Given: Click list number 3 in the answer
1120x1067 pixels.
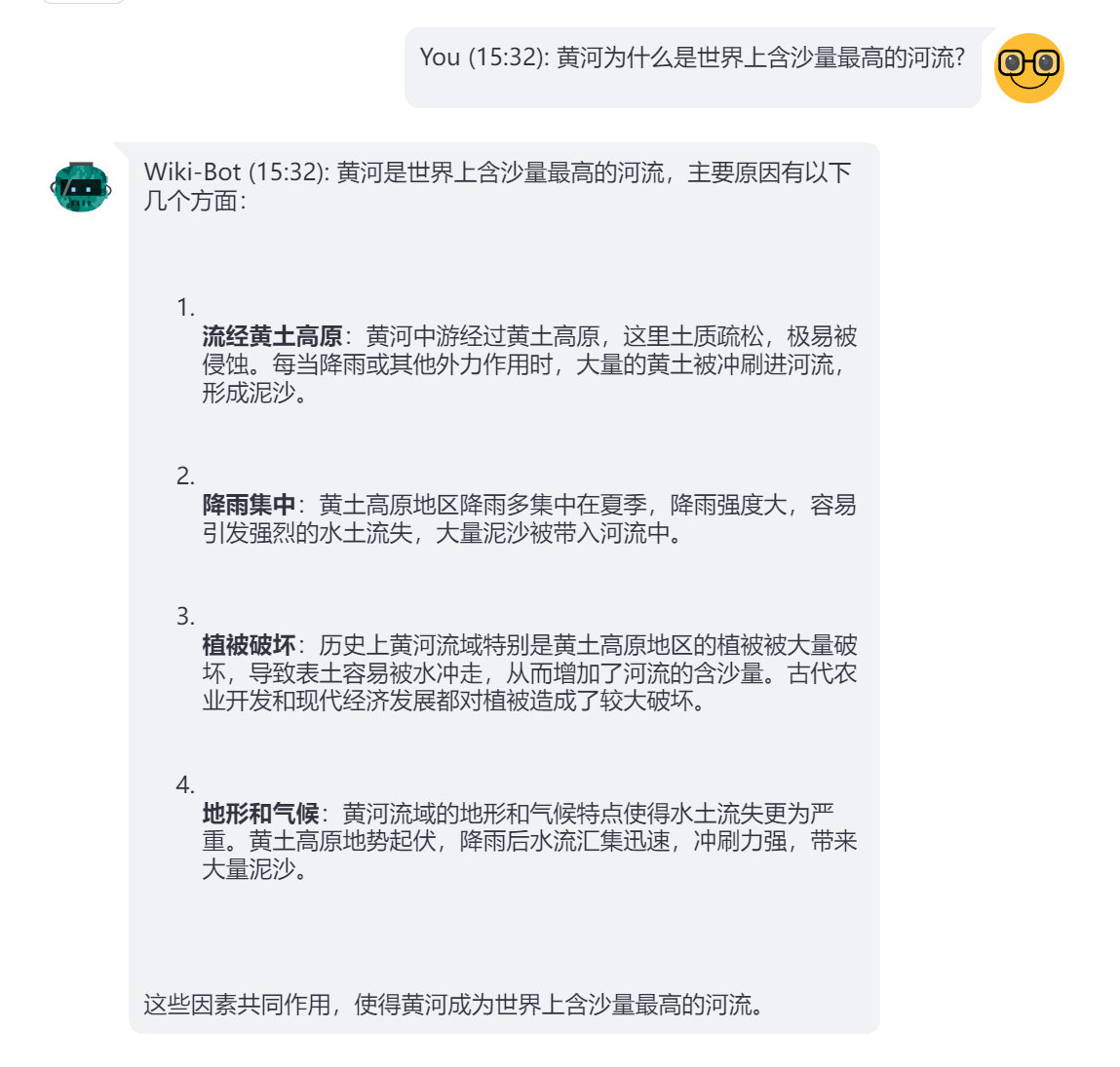Looking at the screenshot, I should 185,616.
